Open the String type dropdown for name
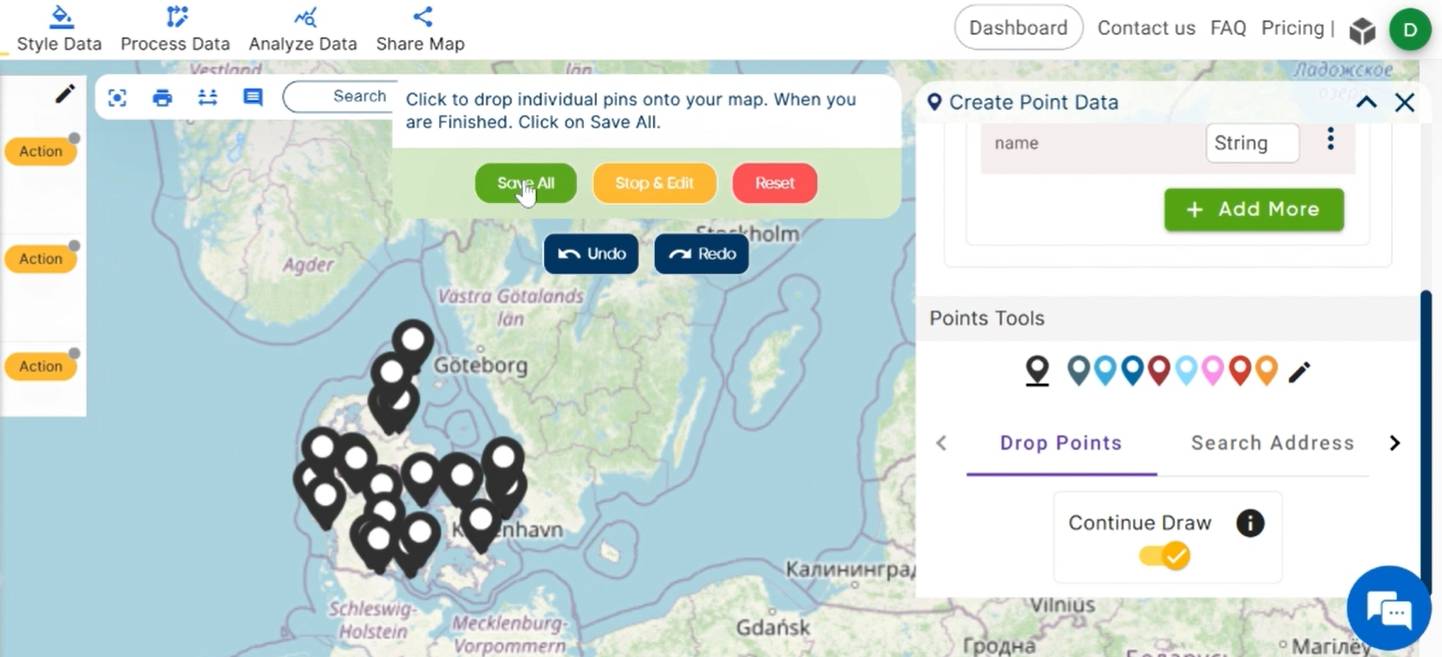Image resolution: width=1442 pixels, height=657 pixels. coord(1253,143)
